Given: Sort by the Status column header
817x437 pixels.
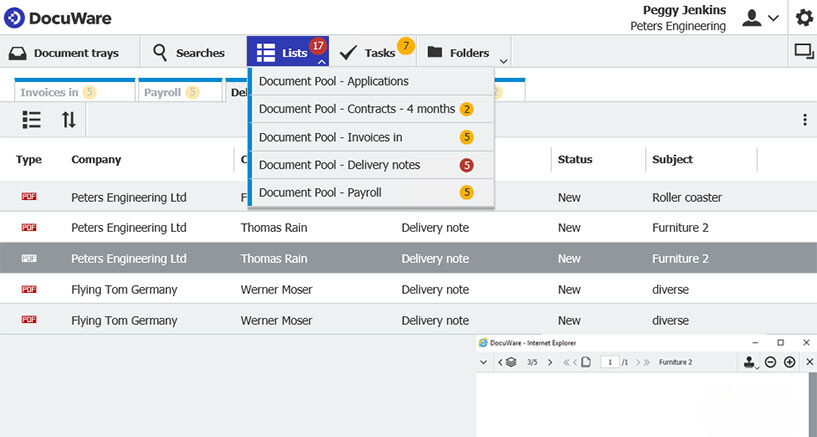Looking at the screenshot, I should point(575,159).
